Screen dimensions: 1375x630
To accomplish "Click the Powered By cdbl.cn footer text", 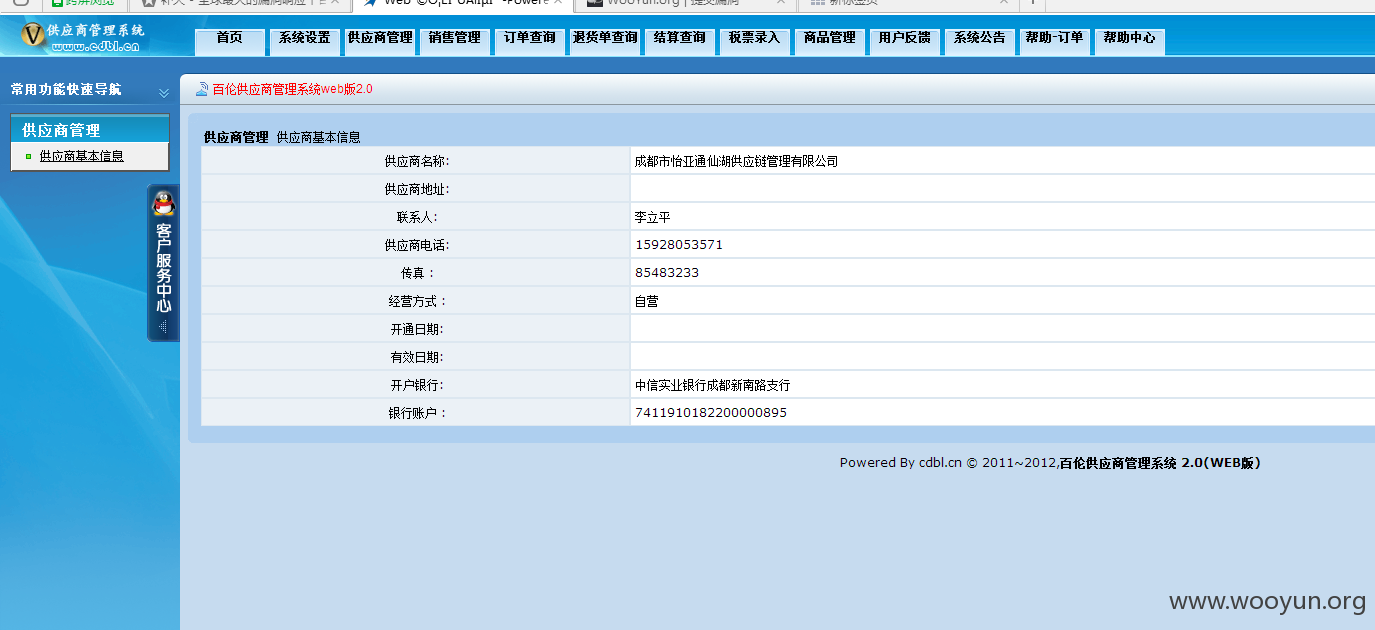I will (x=1050, y=463).
